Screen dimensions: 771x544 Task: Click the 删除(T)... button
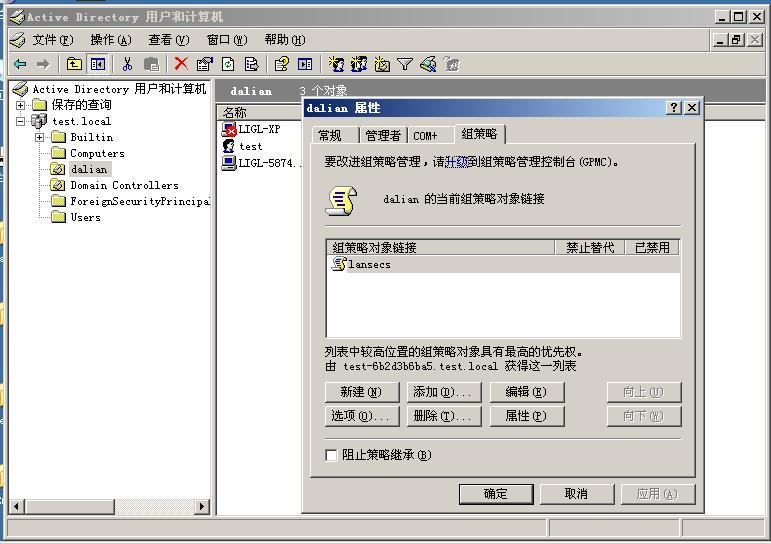[444, 416]
